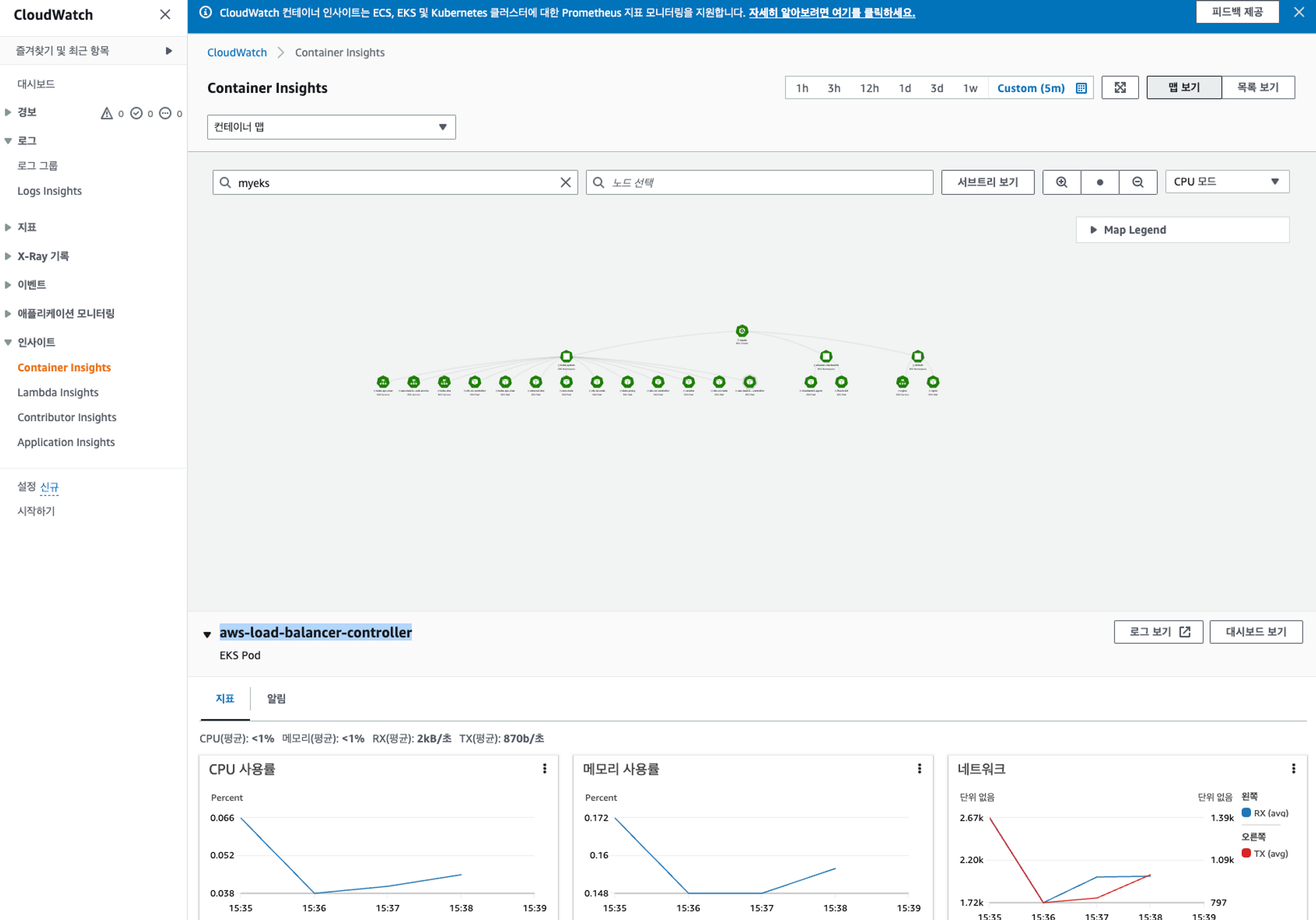
Task: Click the zoom out magnifier icon
Action: point(1138,182)
